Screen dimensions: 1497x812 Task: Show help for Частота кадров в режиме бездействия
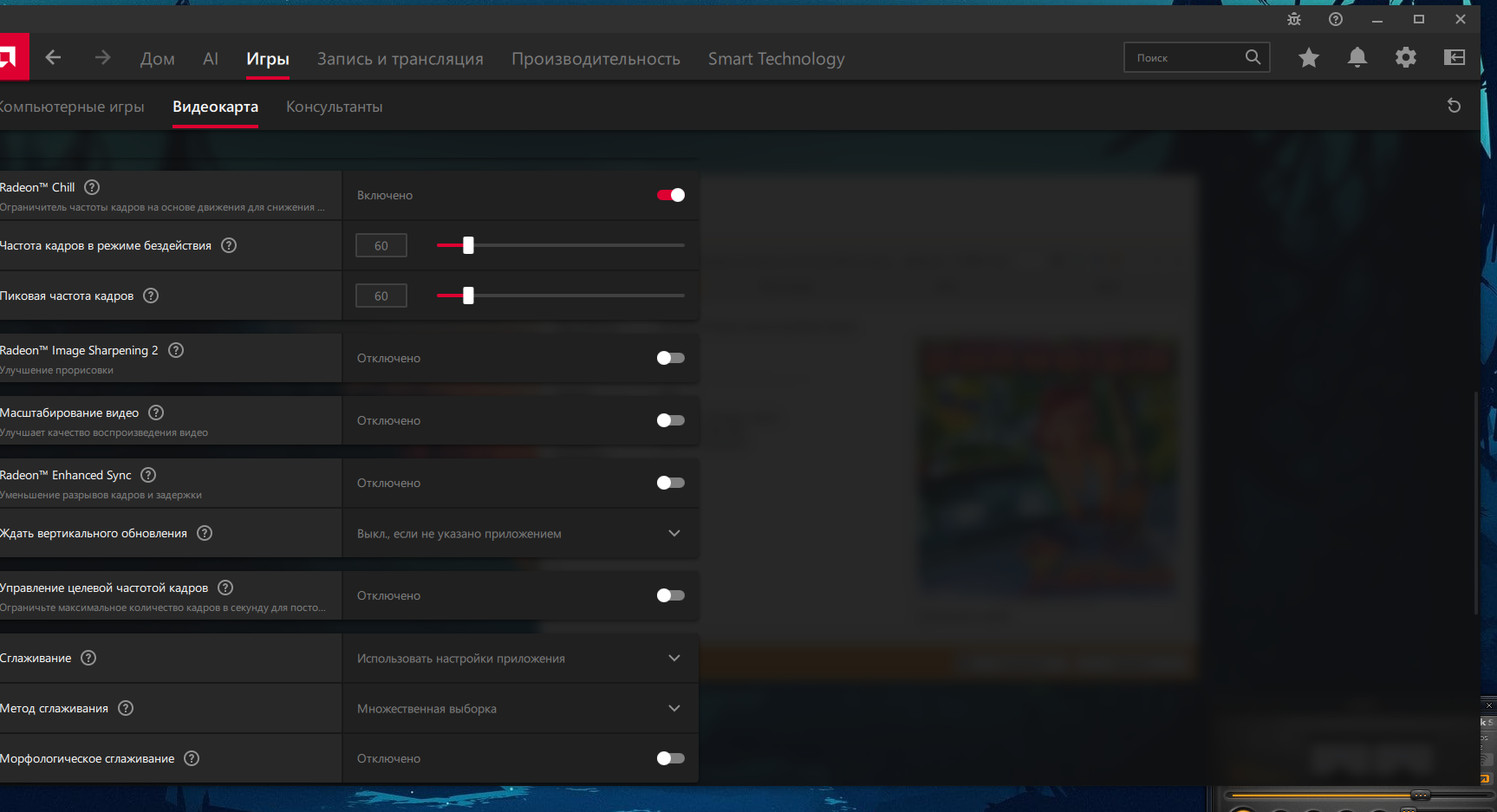click(x=229, y=245)
